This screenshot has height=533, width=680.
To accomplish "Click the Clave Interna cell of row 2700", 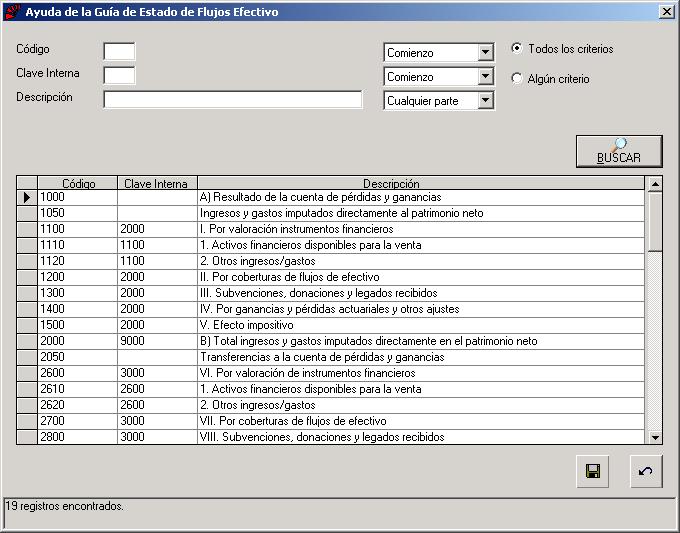I will [x=157, y=422].
